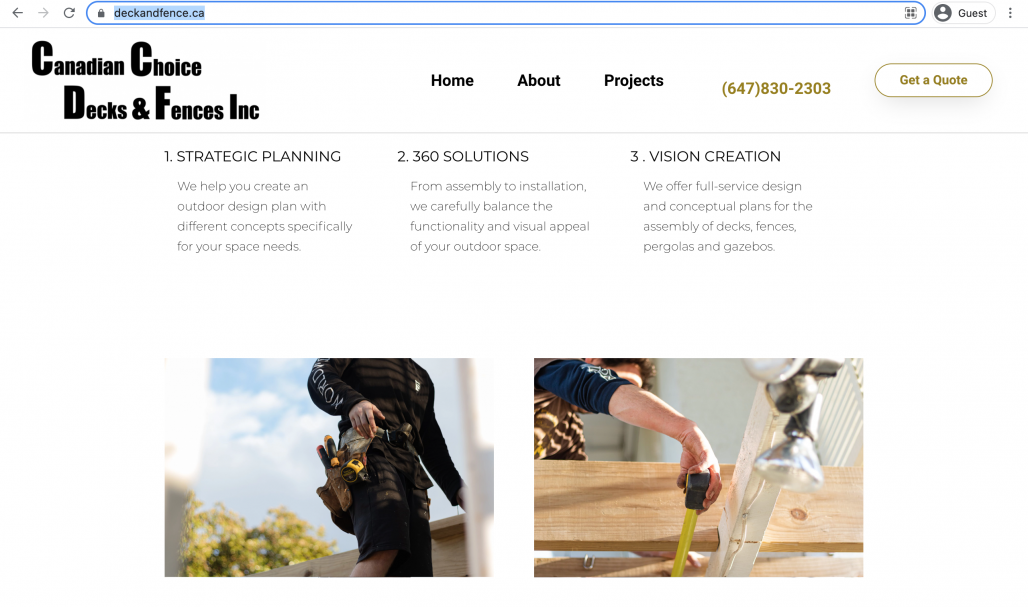Click the deckandfence.ca address bar
Screen dimensions: 1028x607
[x=505, y=13]
